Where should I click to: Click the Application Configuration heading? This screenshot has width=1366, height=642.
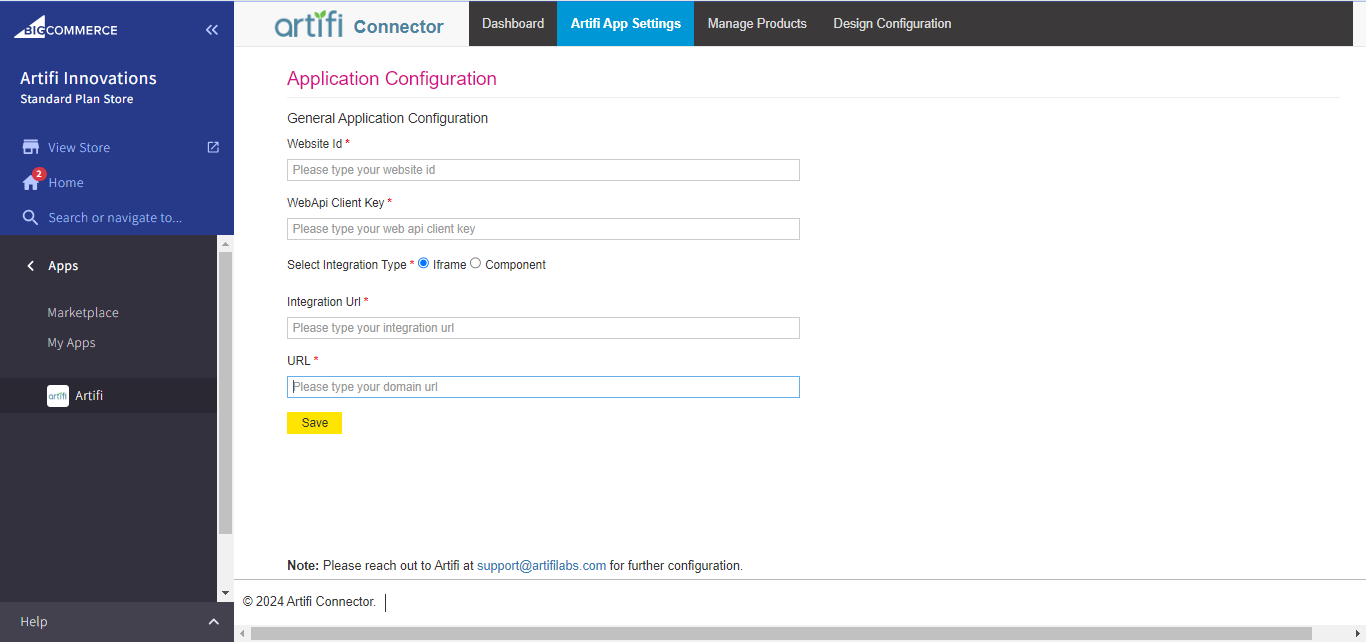[392, 79]
